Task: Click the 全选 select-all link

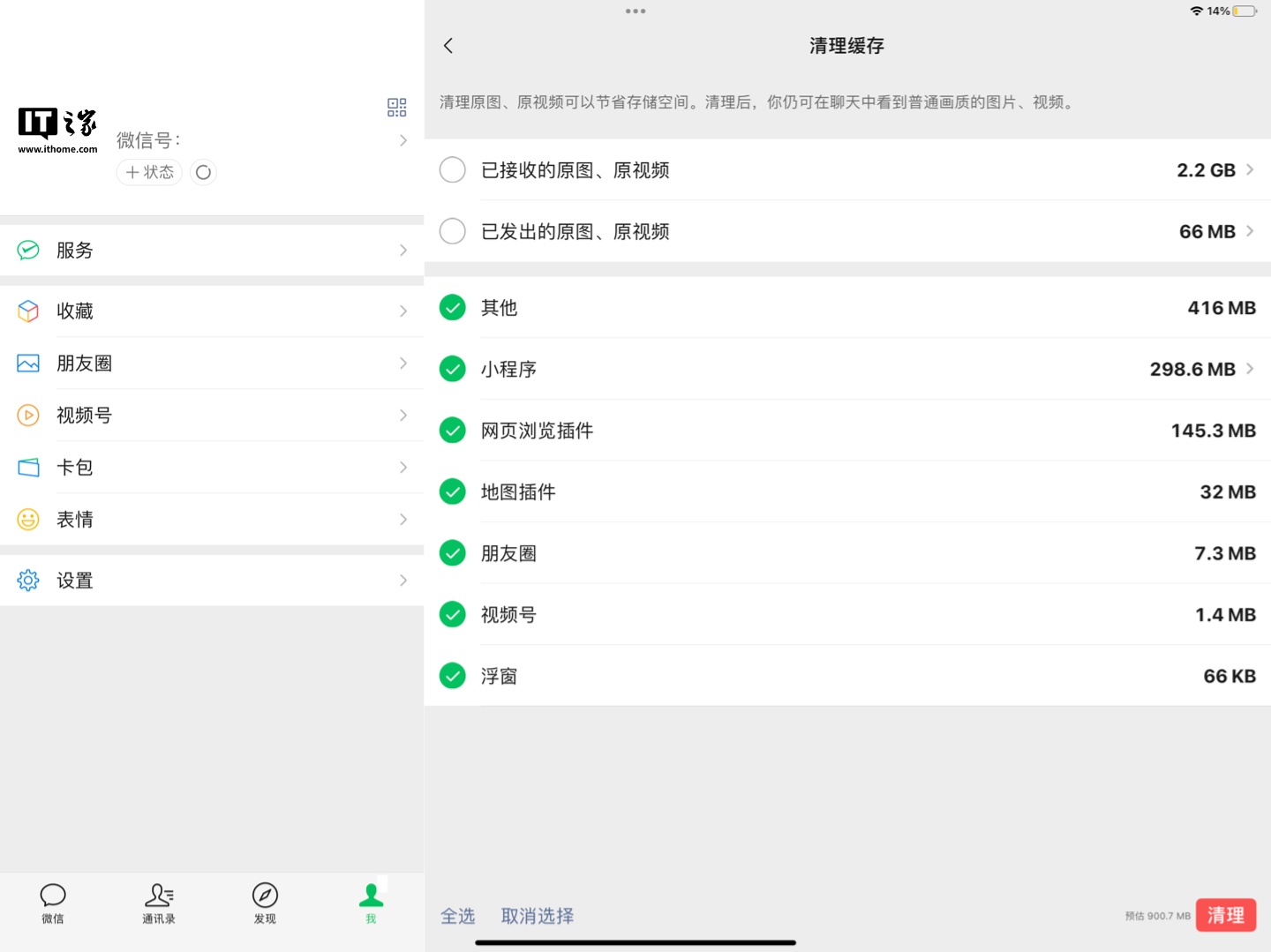Action: (x=458, y=917)
